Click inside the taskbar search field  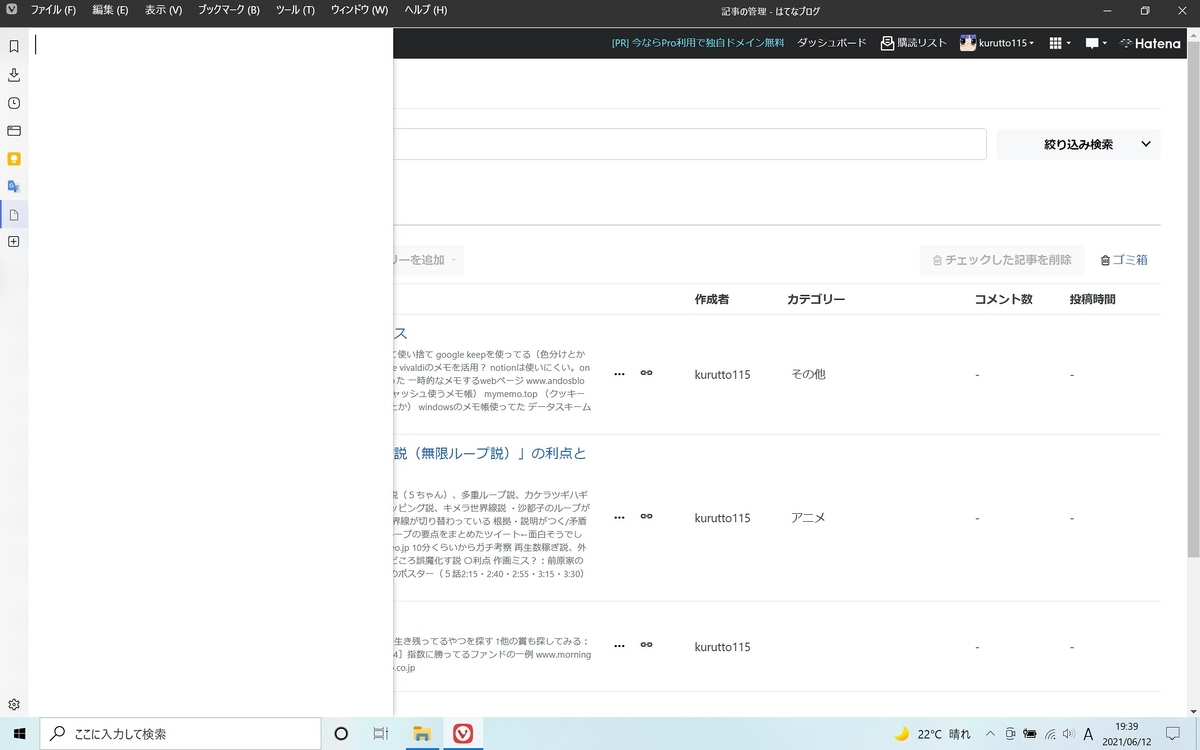tap(180, 733)
